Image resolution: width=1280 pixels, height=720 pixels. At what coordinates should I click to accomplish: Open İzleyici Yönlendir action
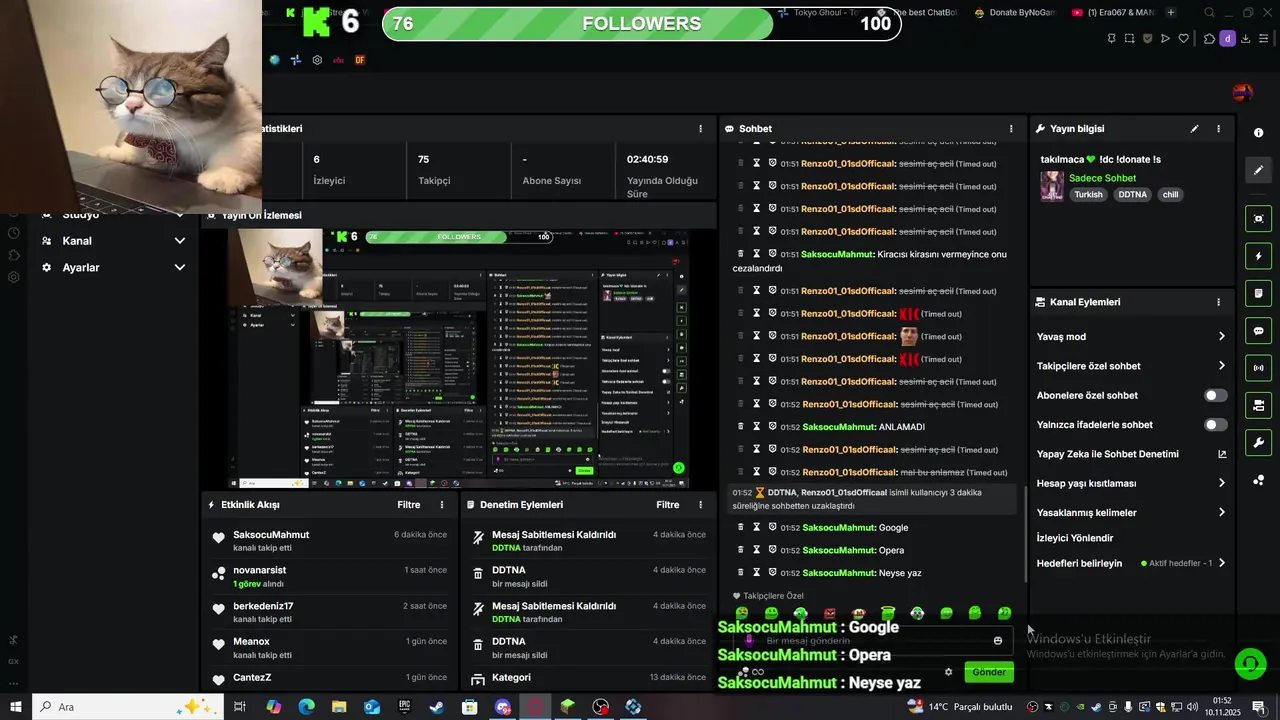(x=1075, y=538)
